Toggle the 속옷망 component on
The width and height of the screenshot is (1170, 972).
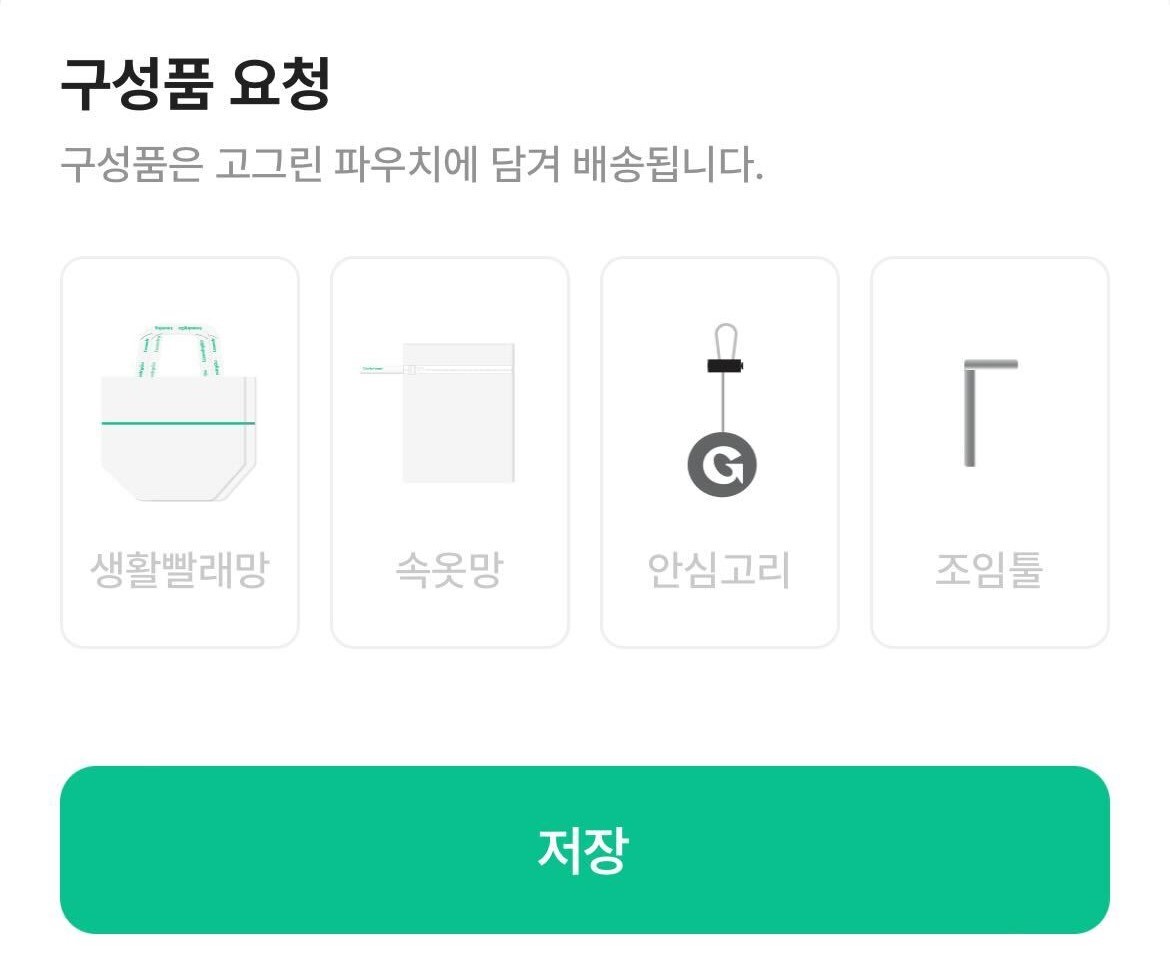click(448, 452)
